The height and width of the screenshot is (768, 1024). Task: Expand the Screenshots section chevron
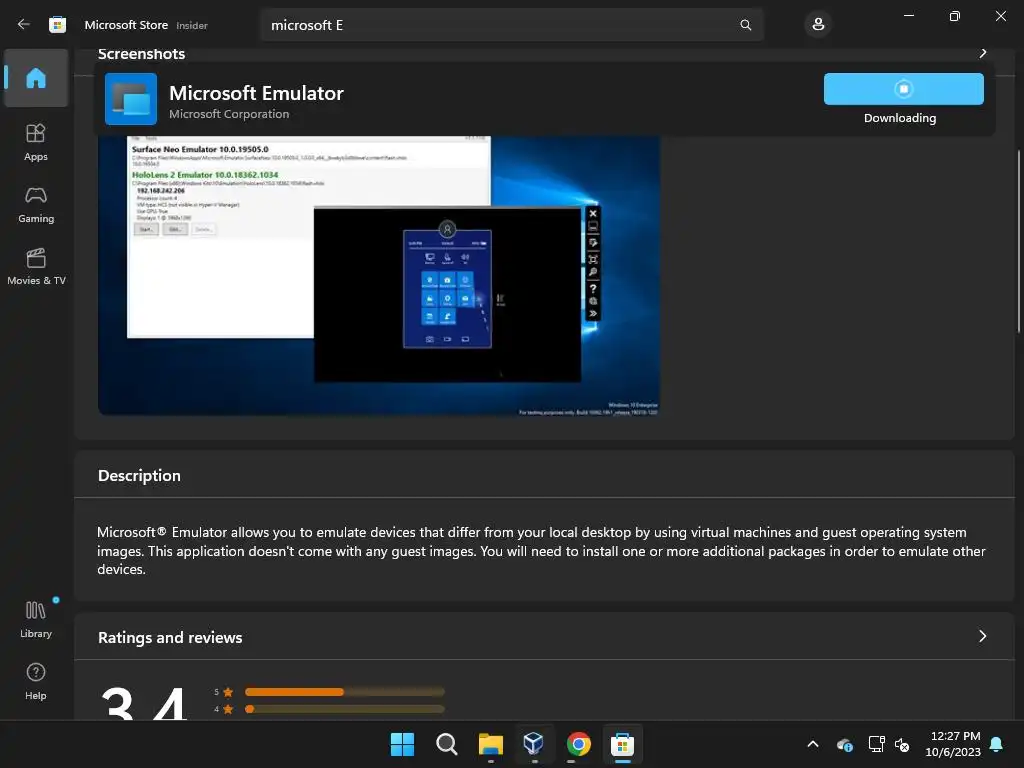pos(983,53)
